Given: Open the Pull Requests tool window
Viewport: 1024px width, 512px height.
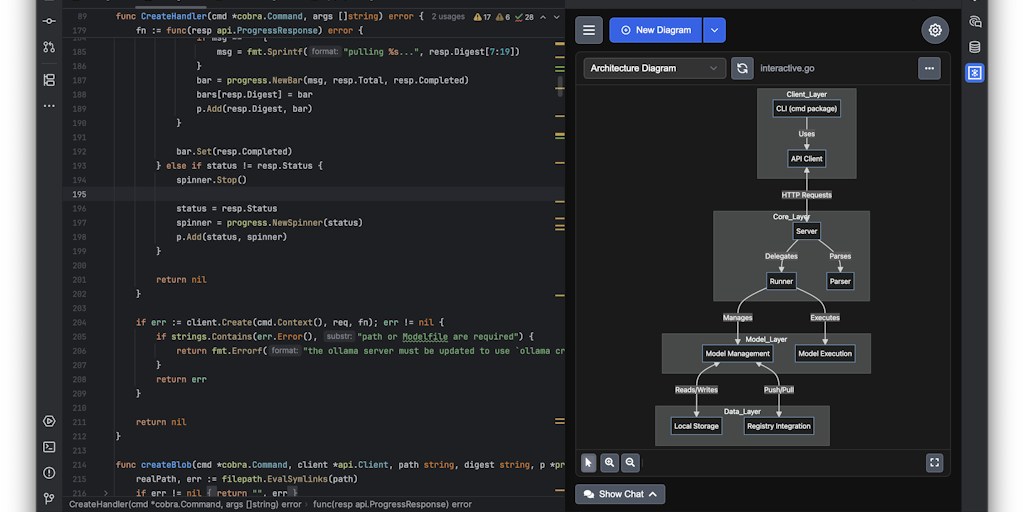Looking at the screenshot, I should (49, 47).
